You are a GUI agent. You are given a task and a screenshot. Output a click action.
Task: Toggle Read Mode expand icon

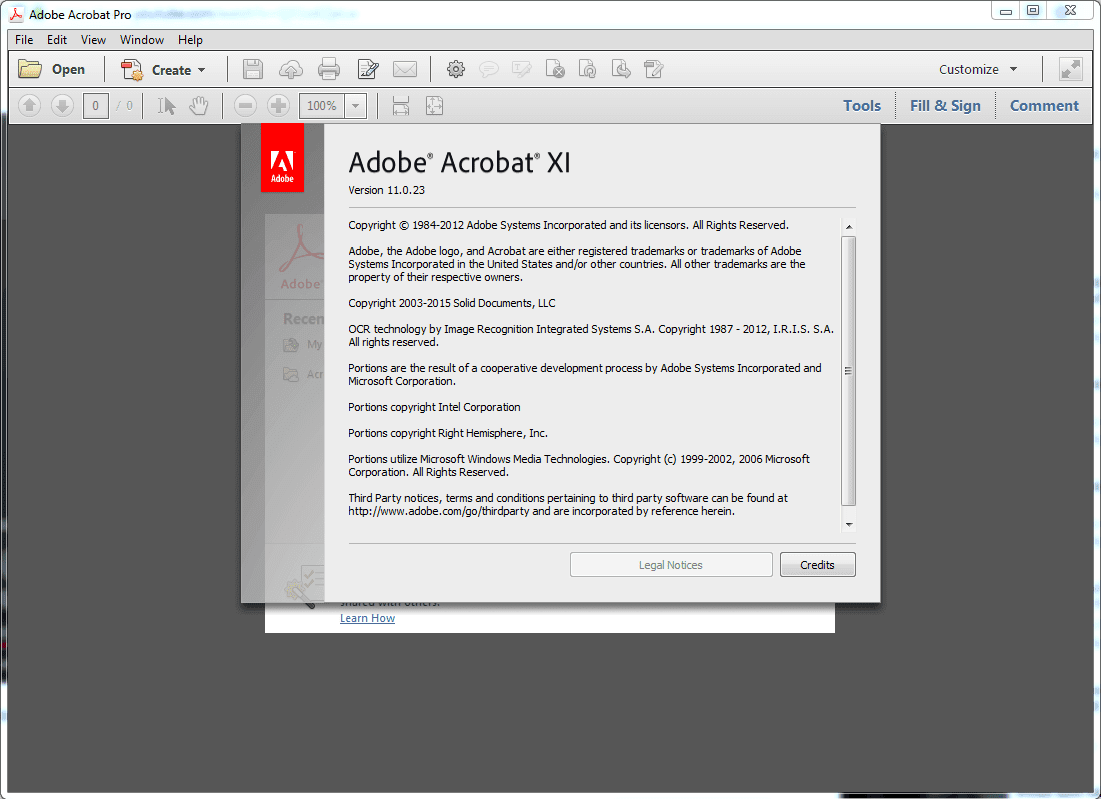(x=1070, y=70)
